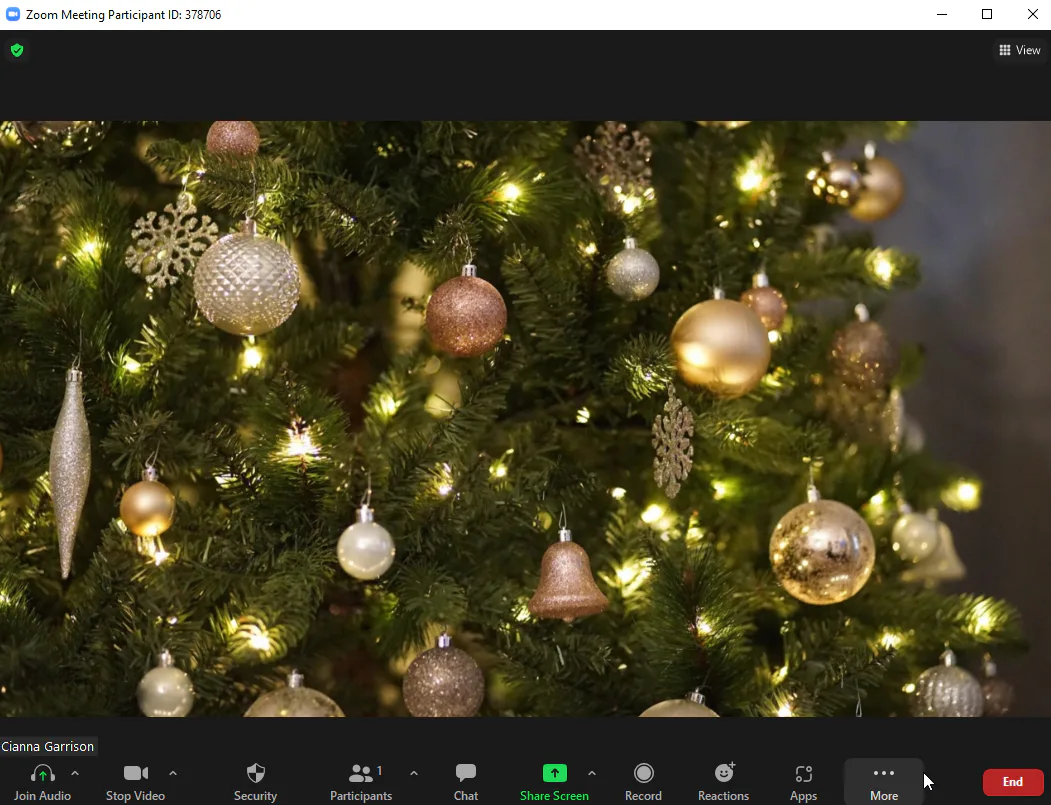1051x805 pixels.
Task: Start Share Screen
Action: point(554,782)
